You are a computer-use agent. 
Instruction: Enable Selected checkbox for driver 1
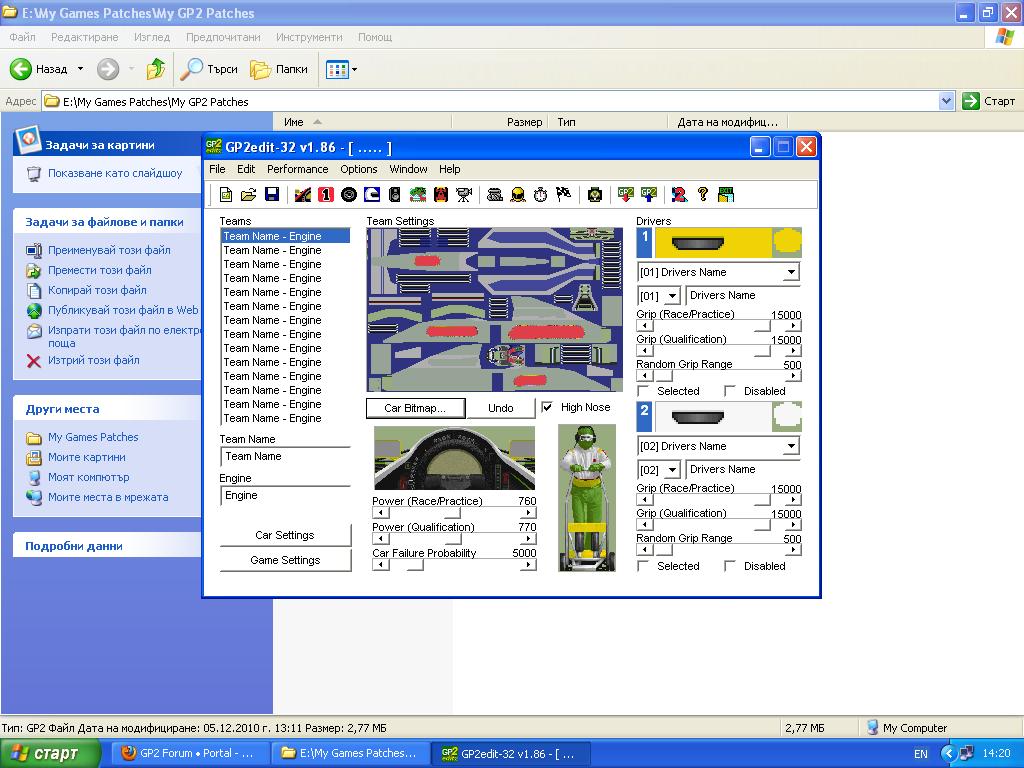[643, 392]
